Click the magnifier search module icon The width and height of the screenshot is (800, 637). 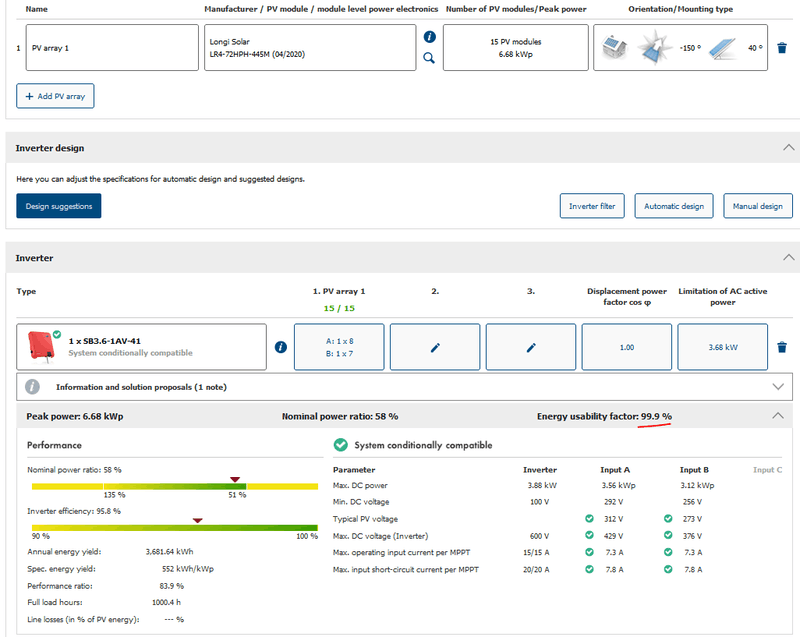[x=429, y=58]
